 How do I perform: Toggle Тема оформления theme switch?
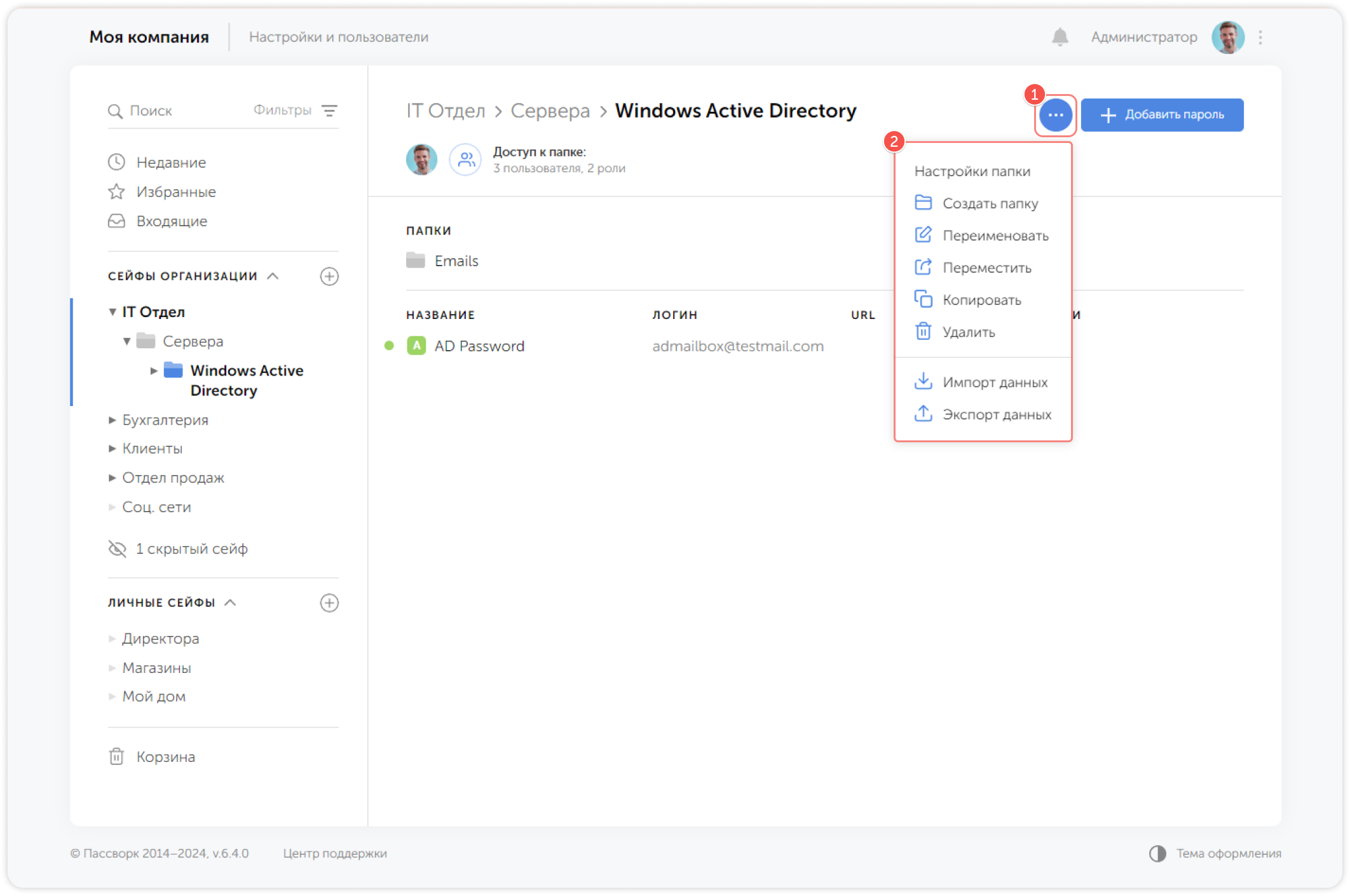click(x=1157, y=853)
